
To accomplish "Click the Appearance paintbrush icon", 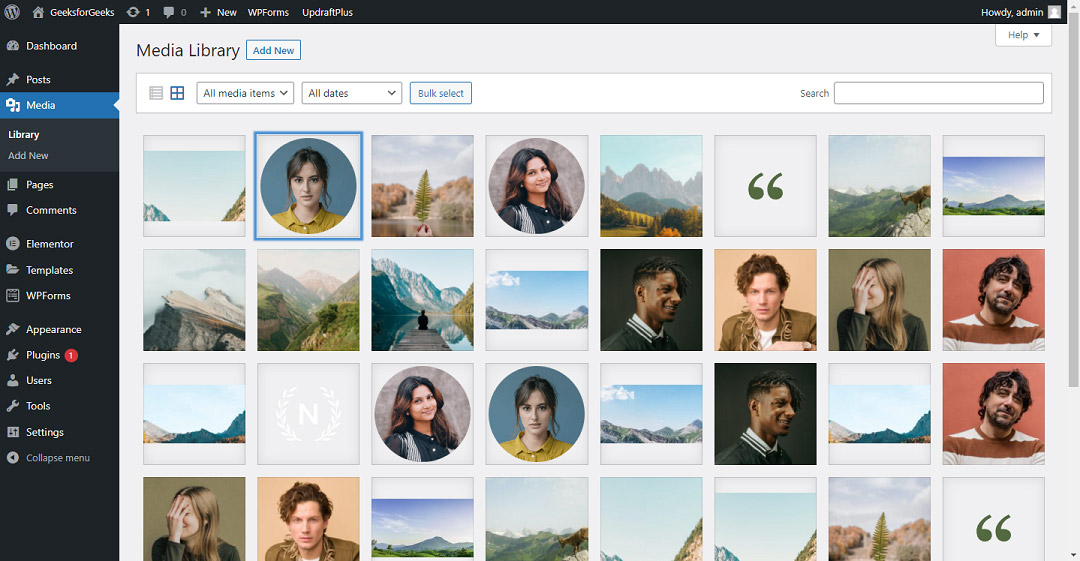I will point(12,329).
